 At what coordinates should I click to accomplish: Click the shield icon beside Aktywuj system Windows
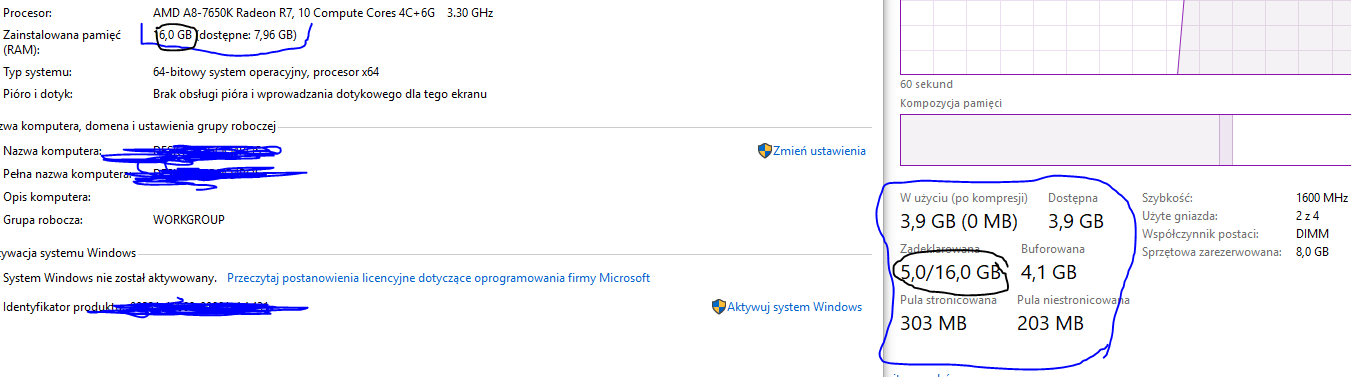tap(719, 307)
